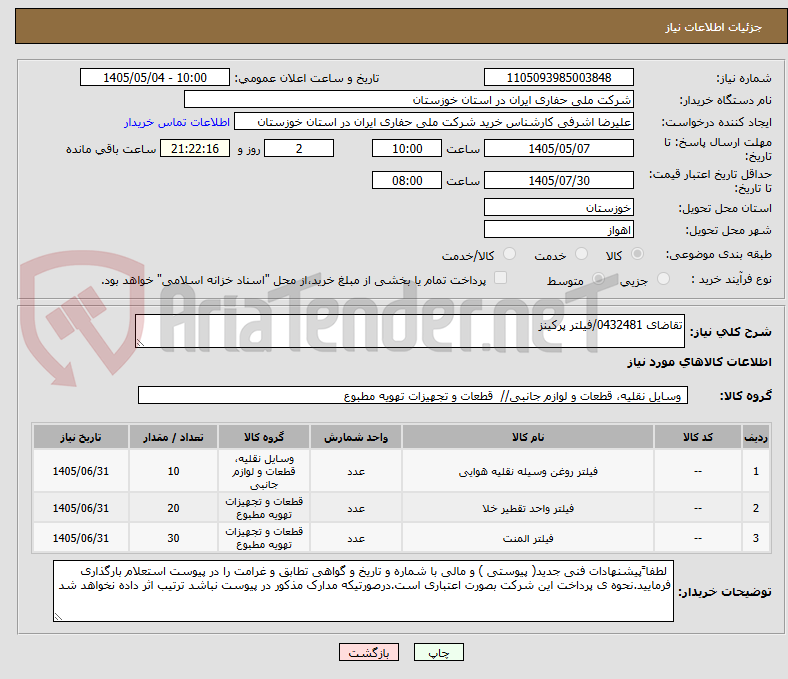Click the نام کالا column header
The image size is (788, 679).
[528, 437]
